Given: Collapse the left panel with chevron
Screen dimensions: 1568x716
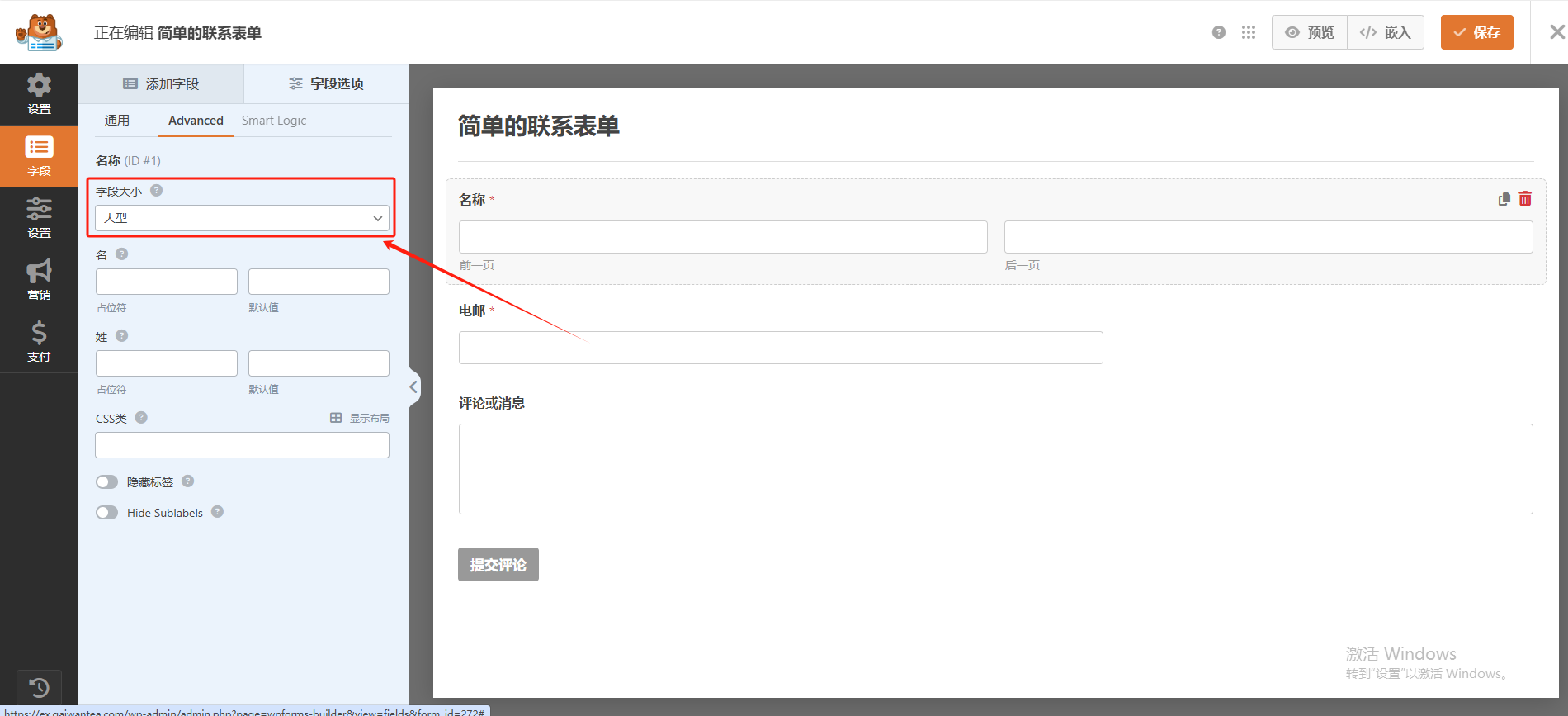Looking at the screenshot, I should (413, 386).
